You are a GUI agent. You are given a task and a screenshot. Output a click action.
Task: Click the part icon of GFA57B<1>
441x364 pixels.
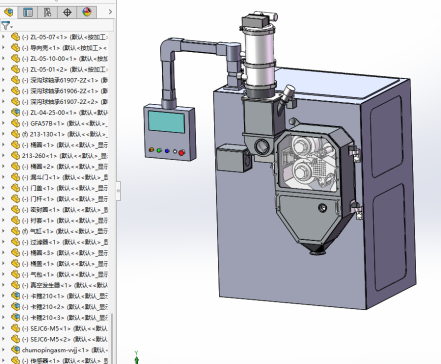click(15, 123)
